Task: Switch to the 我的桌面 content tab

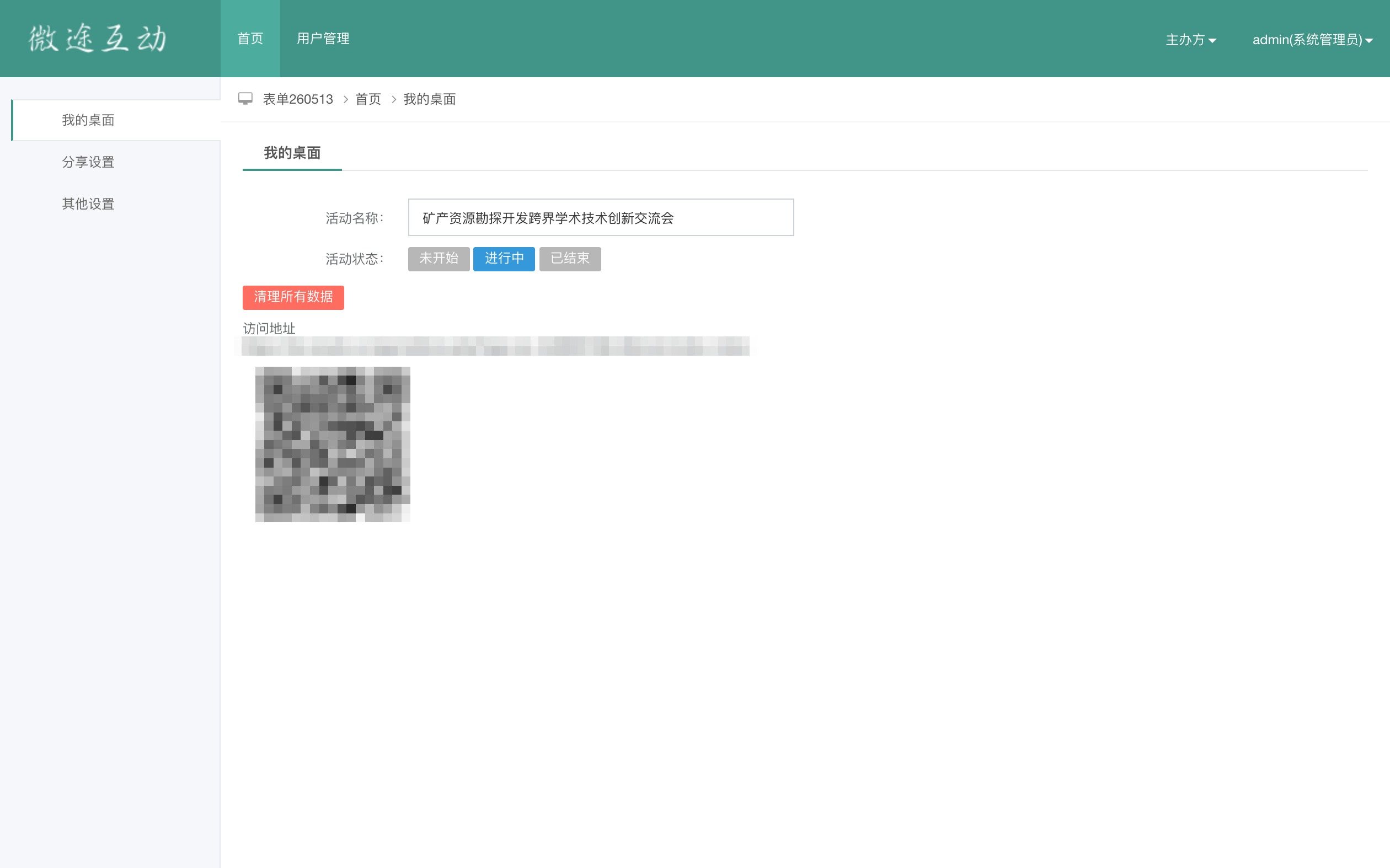Action: (292, 153)
